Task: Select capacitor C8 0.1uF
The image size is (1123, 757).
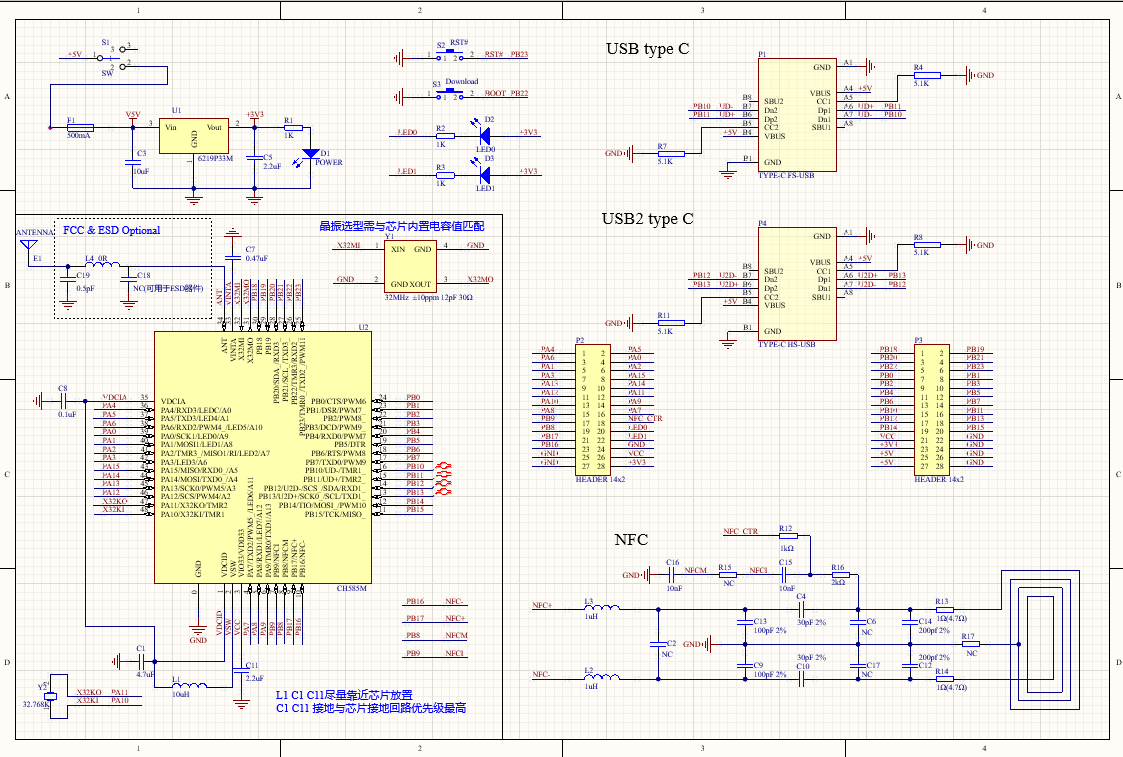Action: coord(63,401)
